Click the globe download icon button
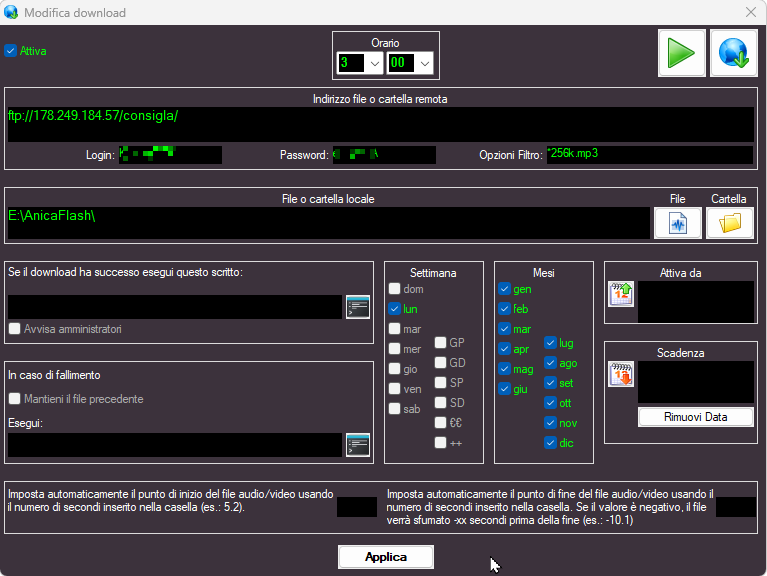Screen dimensions: 767x576 click(733, 53)
